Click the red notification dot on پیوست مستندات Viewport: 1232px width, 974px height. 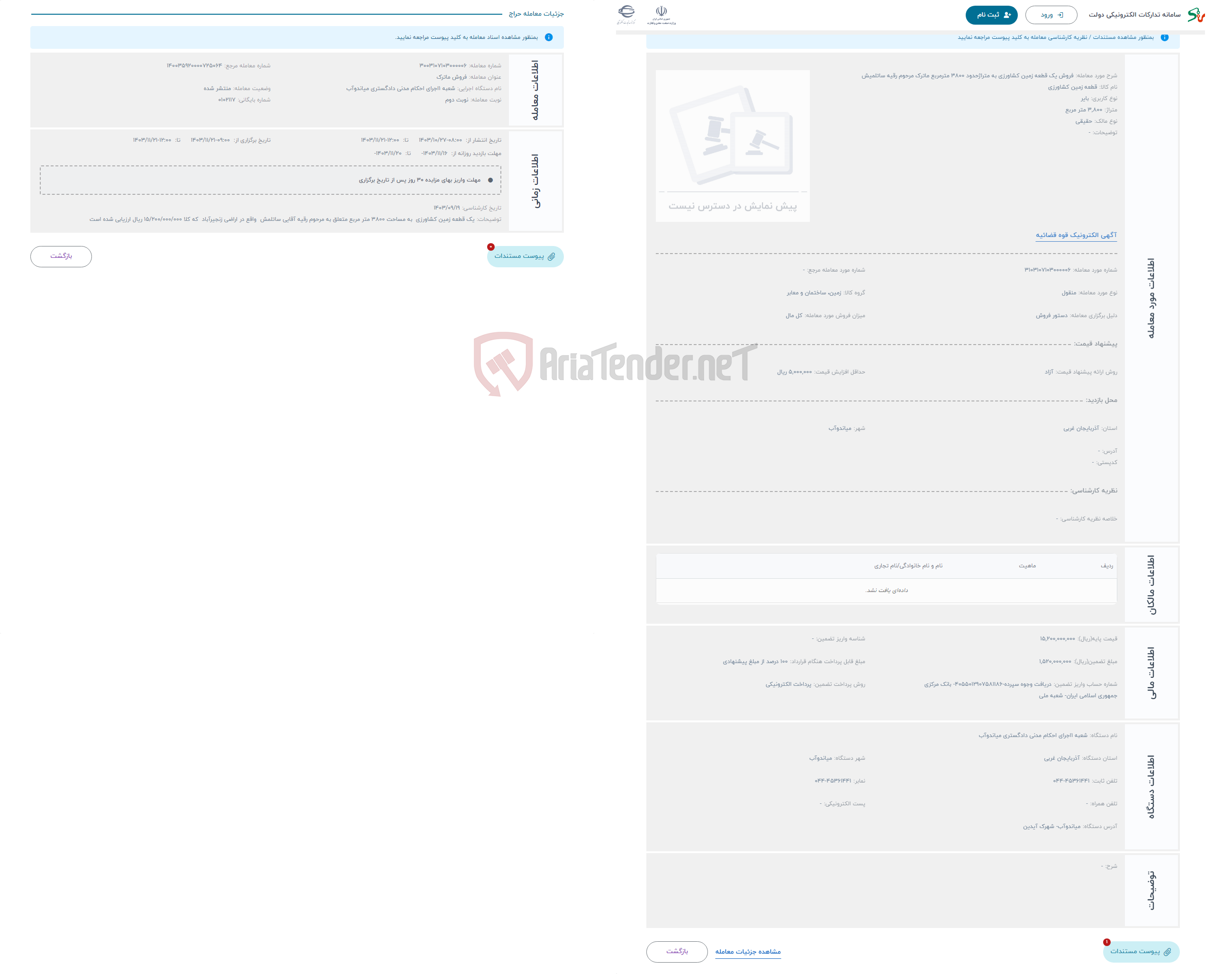pos(491,246)
